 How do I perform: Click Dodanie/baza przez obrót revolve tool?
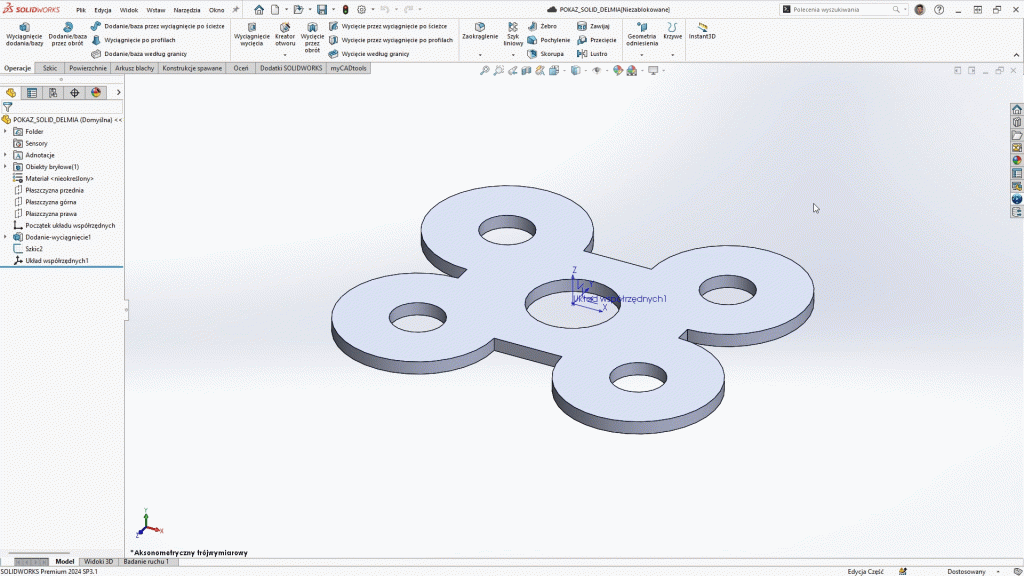pyautogui.click(x=67, y=35)
